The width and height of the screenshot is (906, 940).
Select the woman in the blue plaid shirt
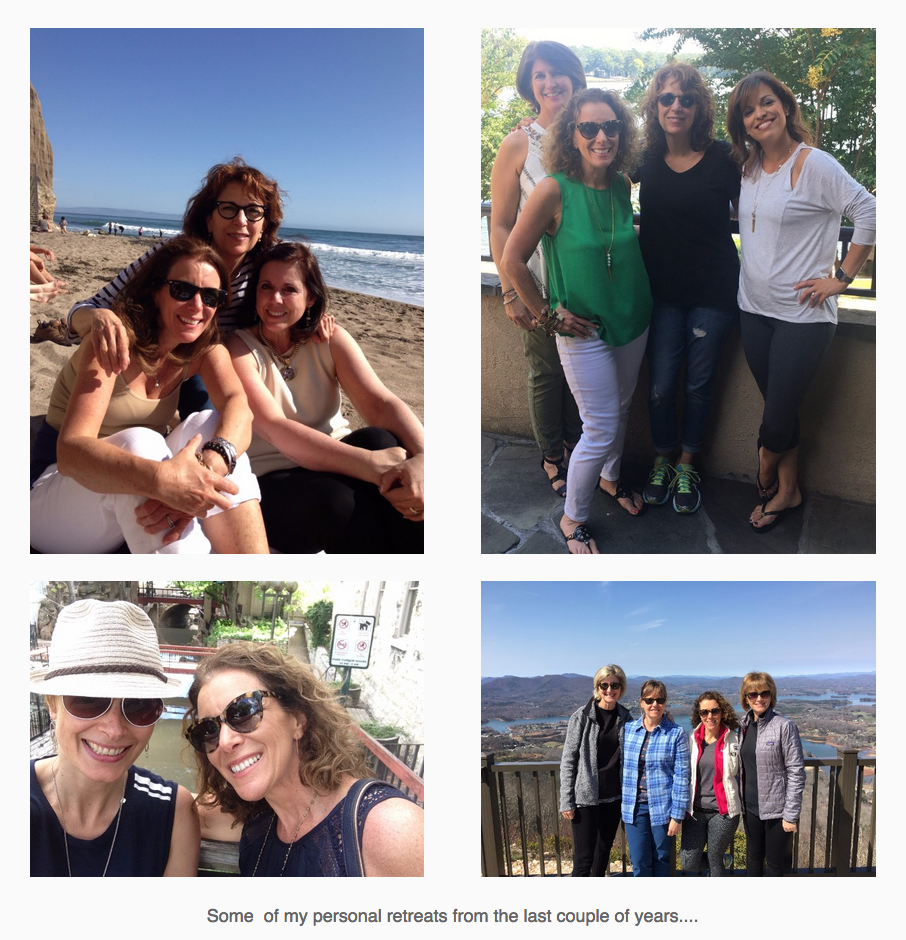pos(655,776)
